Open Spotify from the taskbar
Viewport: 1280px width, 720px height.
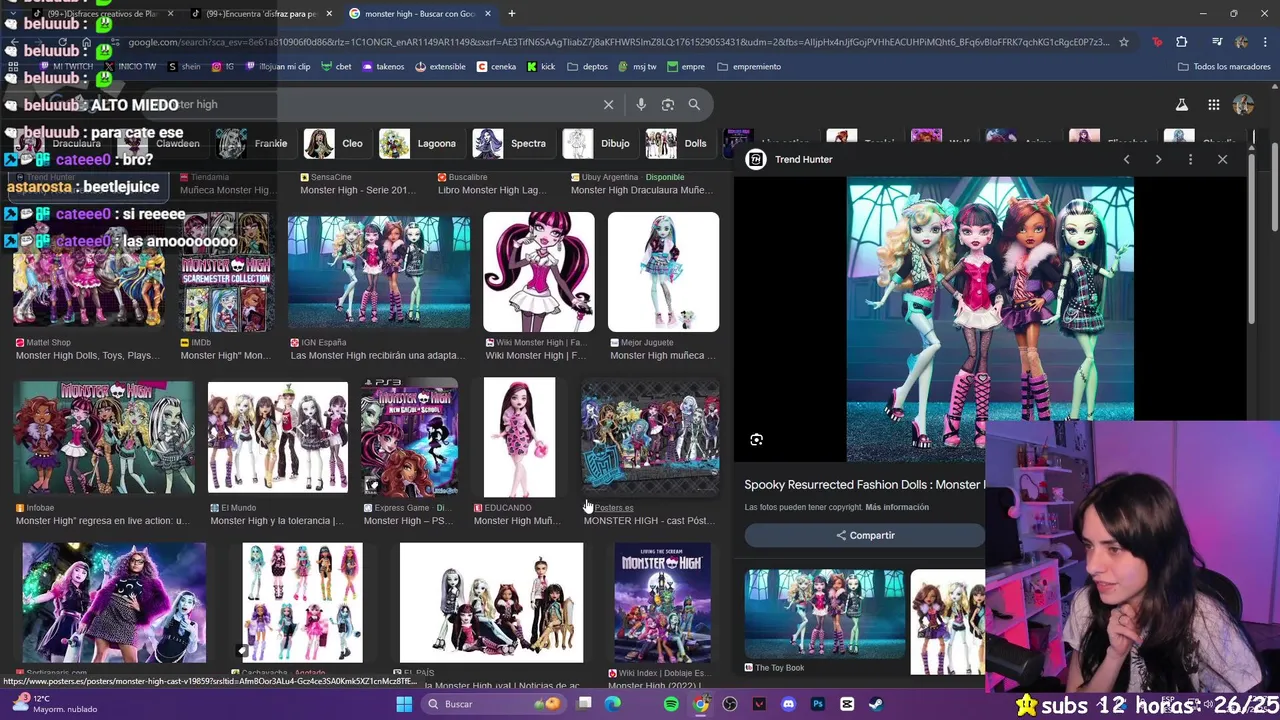tap(671, 704)
